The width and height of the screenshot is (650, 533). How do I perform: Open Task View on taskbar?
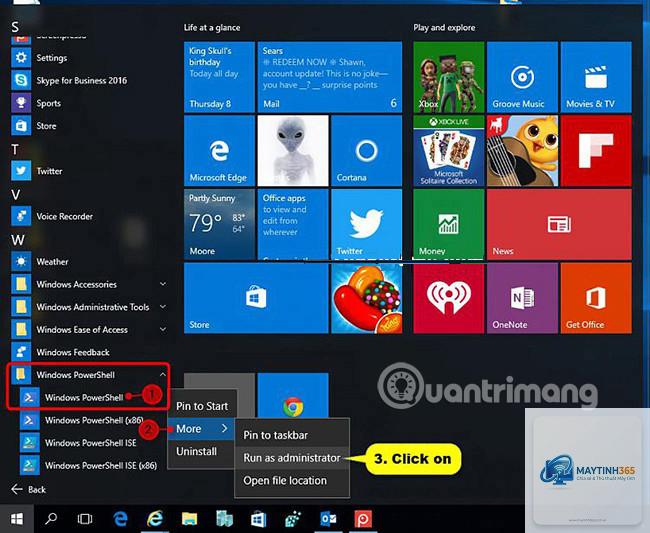click(x=85, y=519)
